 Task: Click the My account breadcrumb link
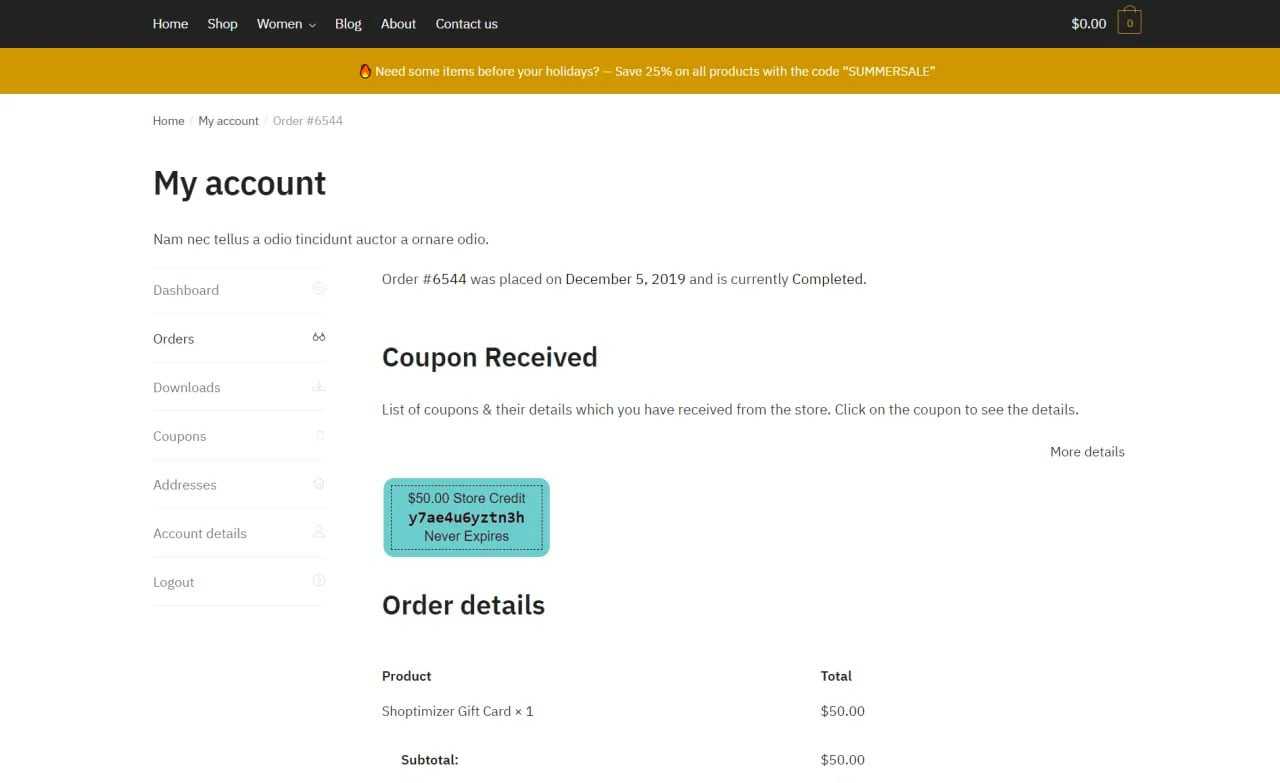pos(228,121)
